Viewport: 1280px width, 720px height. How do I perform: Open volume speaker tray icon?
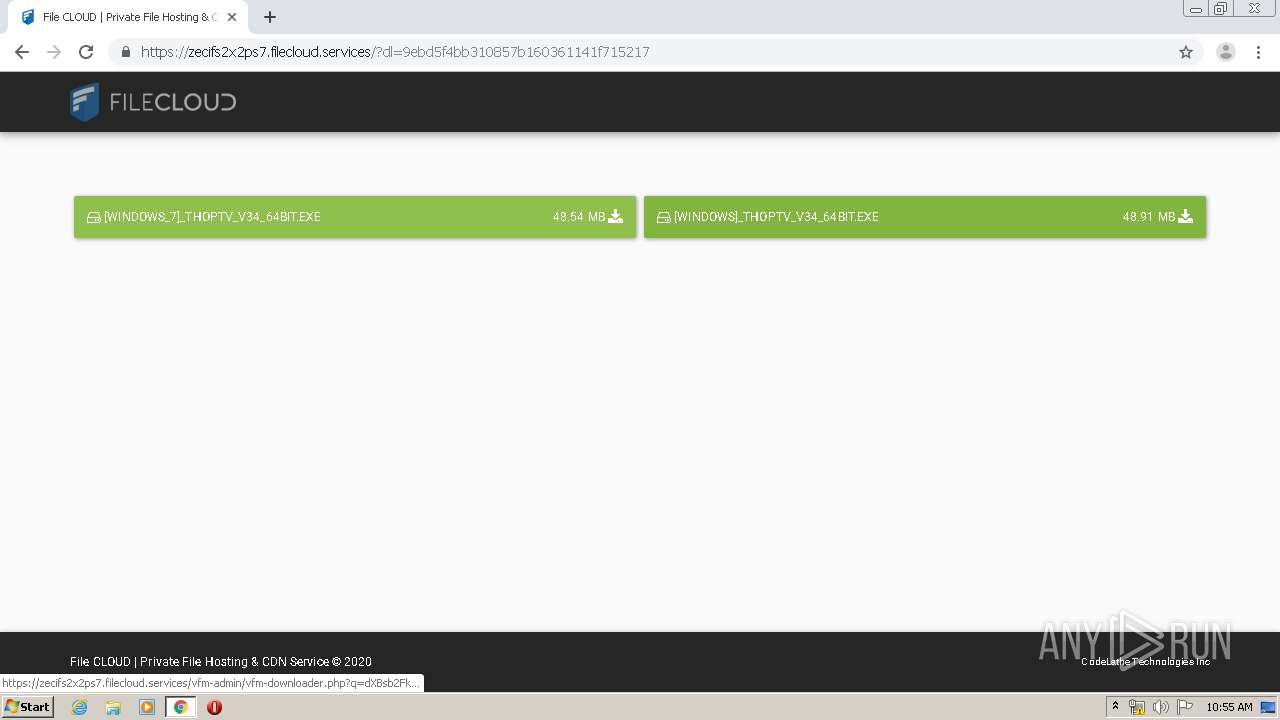click(1161, 707)
